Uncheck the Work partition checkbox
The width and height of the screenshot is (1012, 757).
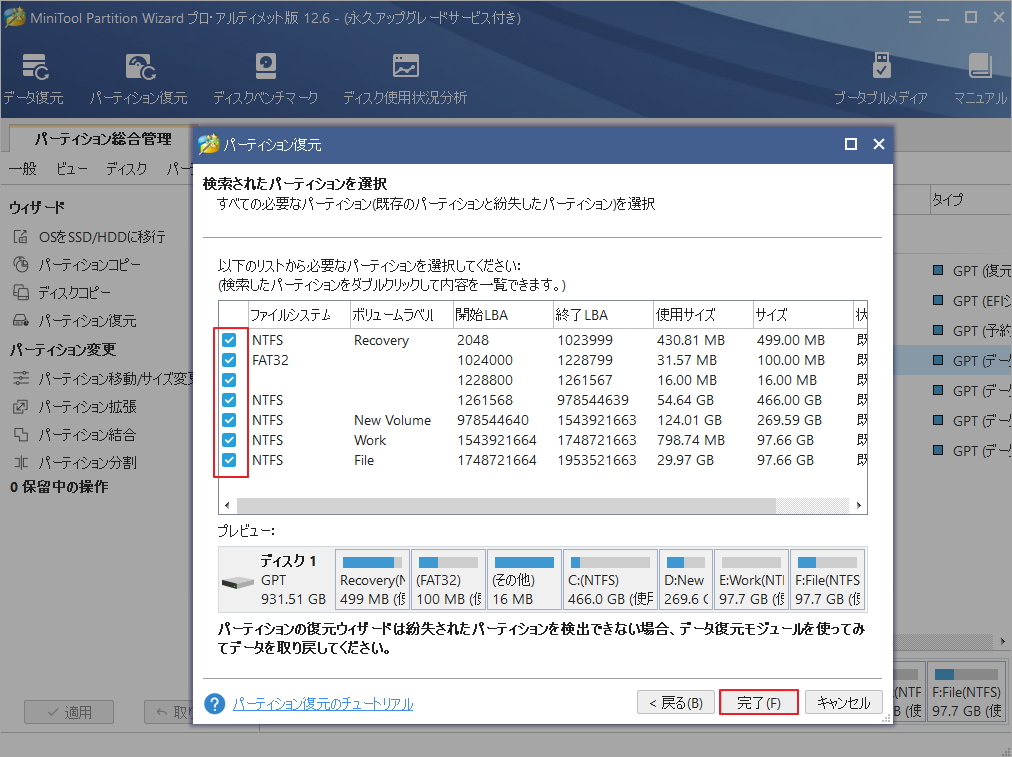pyautogui.click(x=229, y=440)
